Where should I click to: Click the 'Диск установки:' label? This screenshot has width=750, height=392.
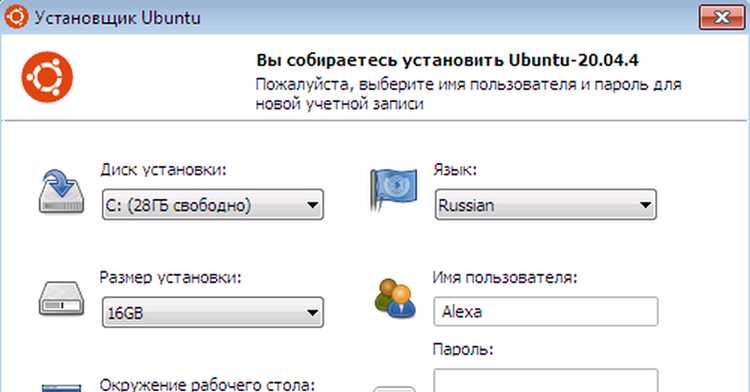point(163,170)
